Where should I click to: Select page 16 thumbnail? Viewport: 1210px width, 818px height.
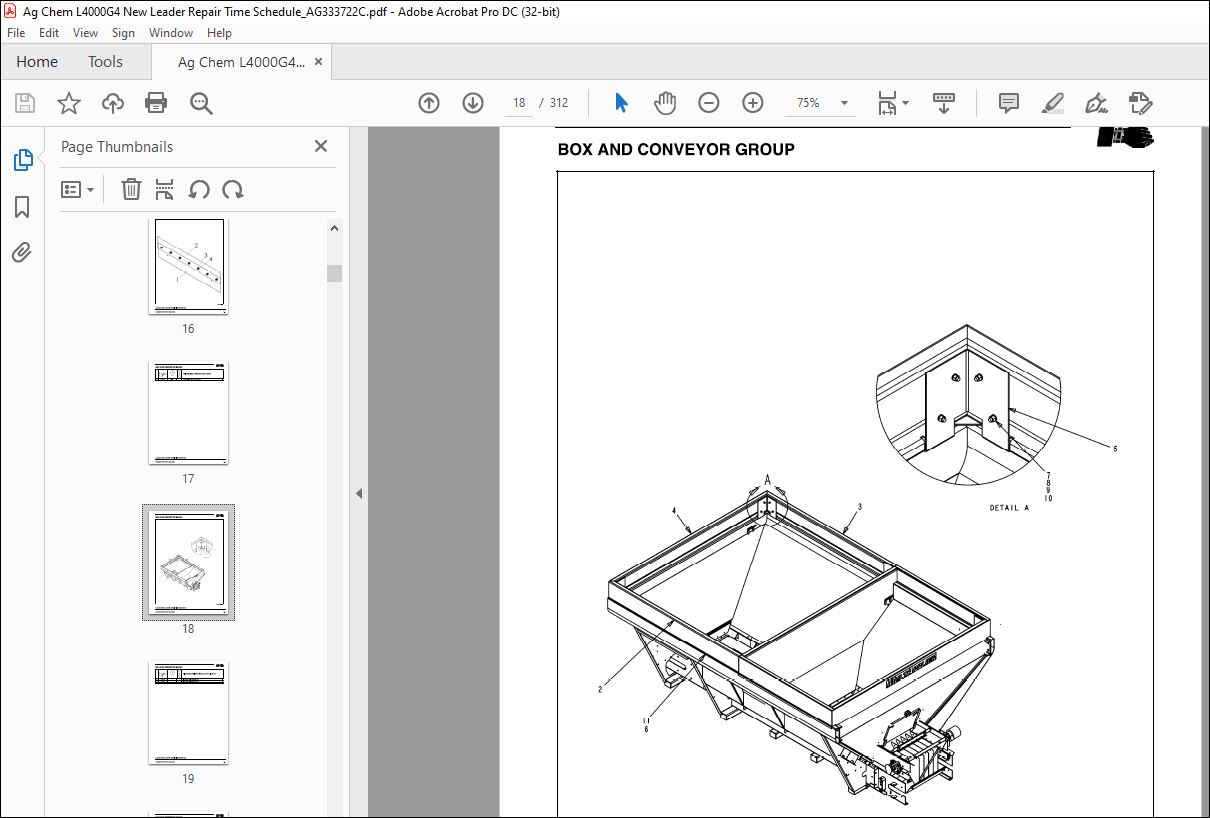(189, 266)
